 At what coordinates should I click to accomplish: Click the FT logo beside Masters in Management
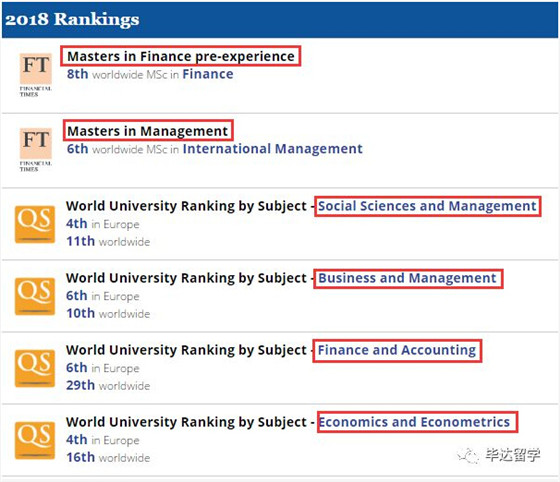35,150
